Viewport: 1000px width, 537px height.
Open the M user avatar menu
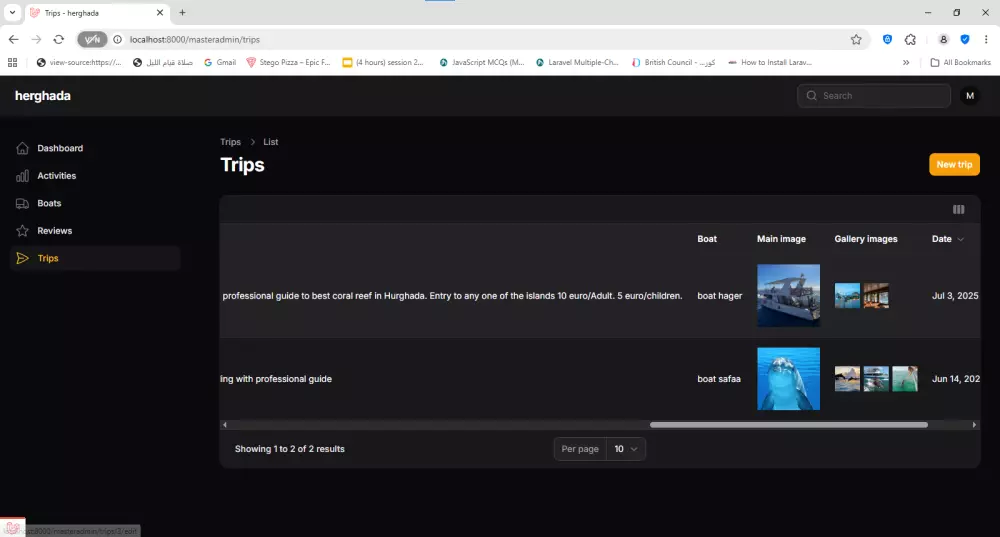969,96
